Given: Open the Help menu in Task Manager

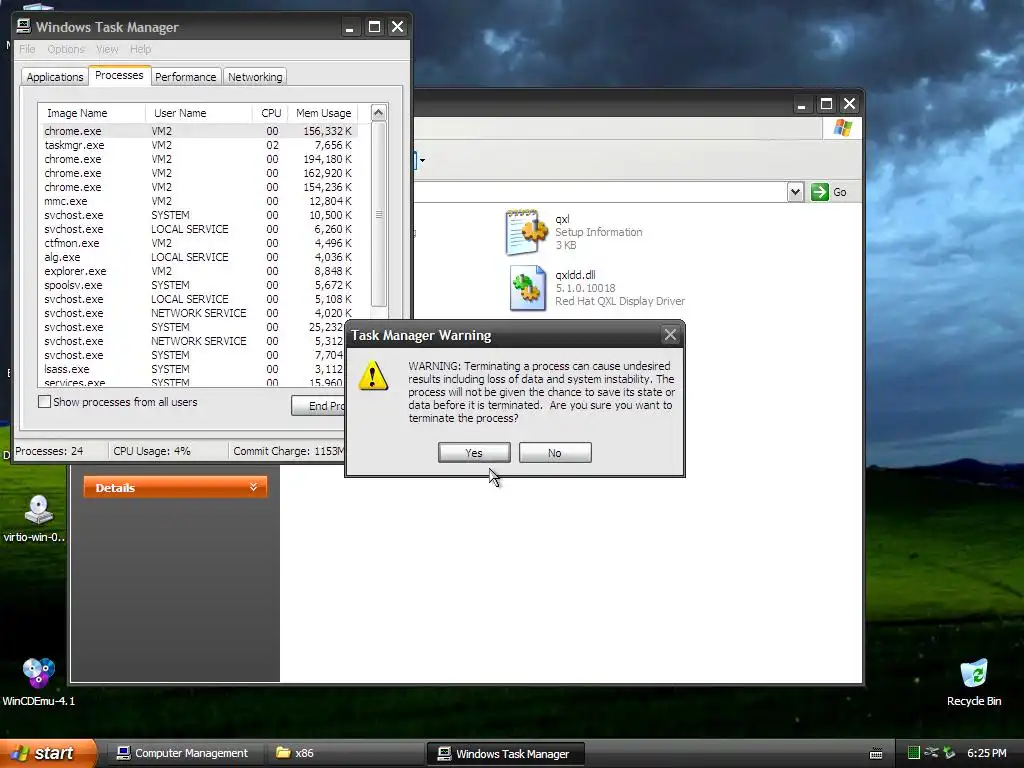Looking at the screenshot, I should (140, 49).
